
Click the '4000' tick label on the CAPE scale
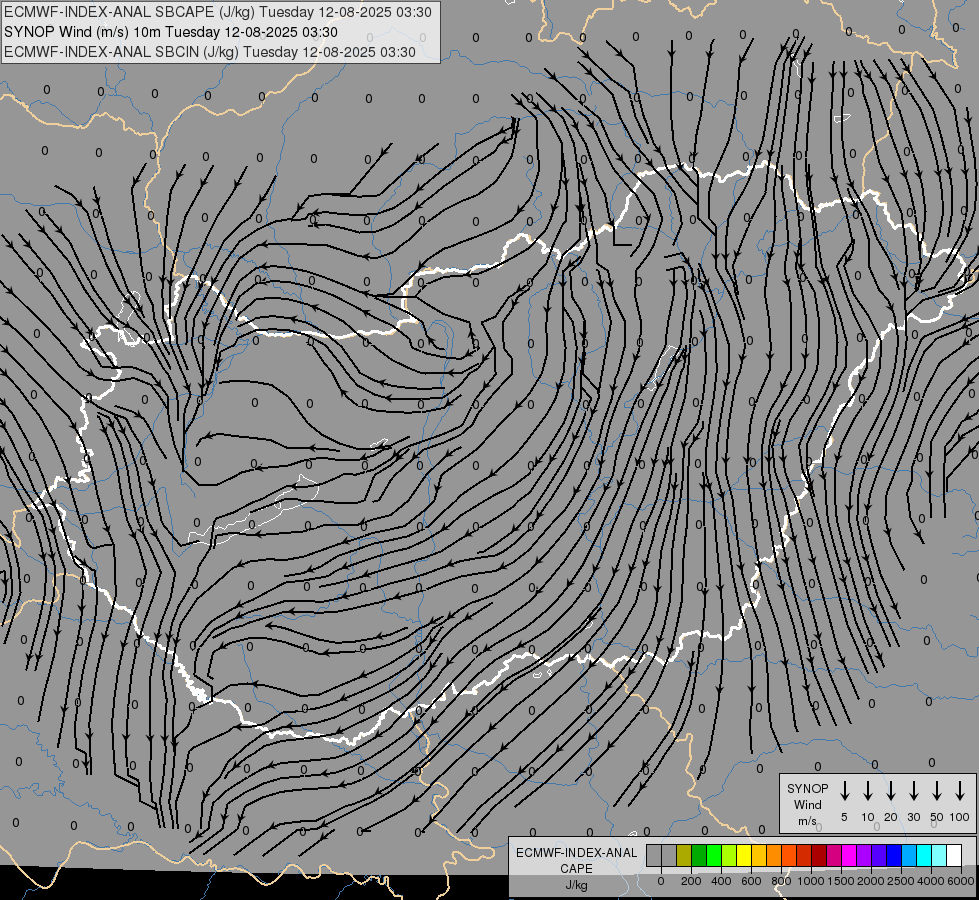931,881
